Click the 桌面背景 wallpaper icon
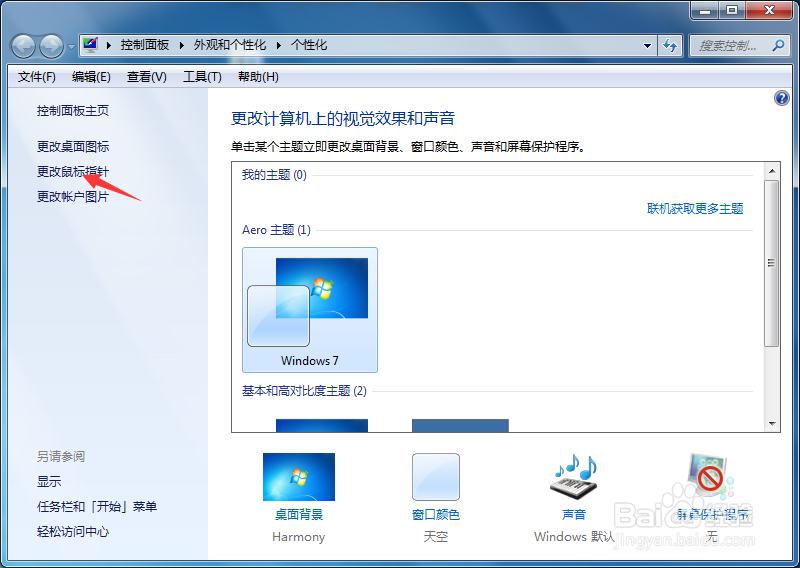The height and width of the screenshot is (568, 800). 299,477
